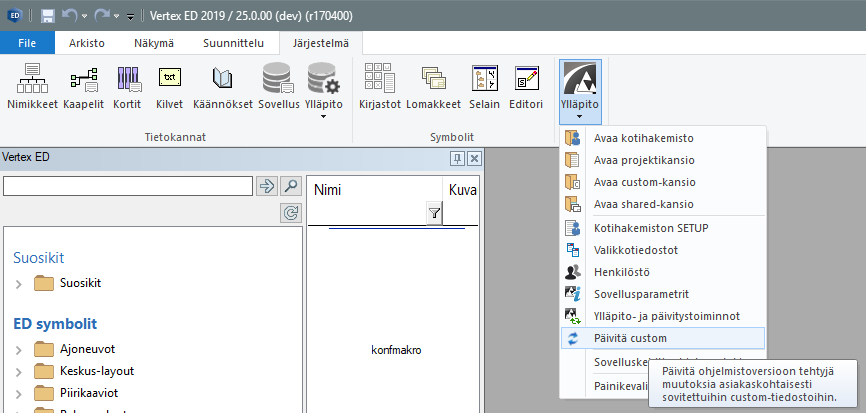866x413 pixels.
Task: Launch the Selain browser tool
Action: [x=485, y=86]
